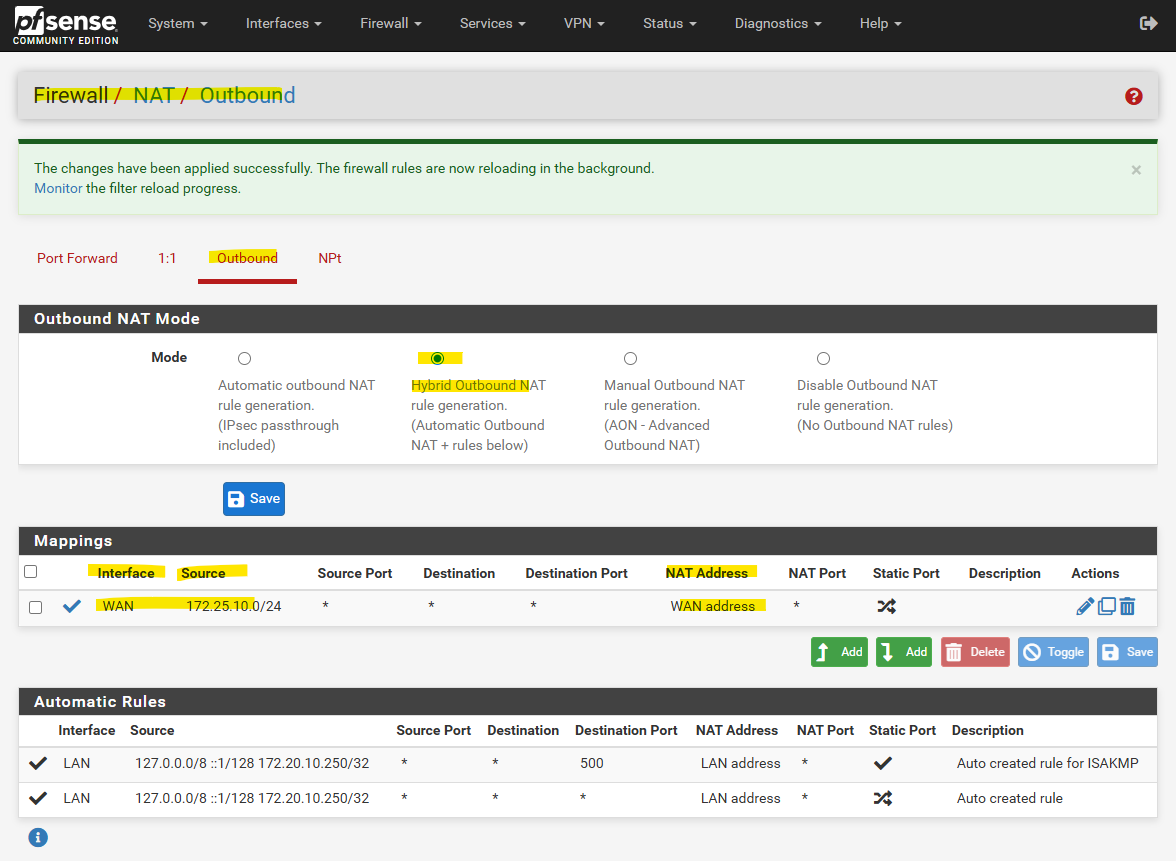The height and width of the screenshot is (861, 1176).
Task: Dismiss the success alert message
Action: [1135, 170]
